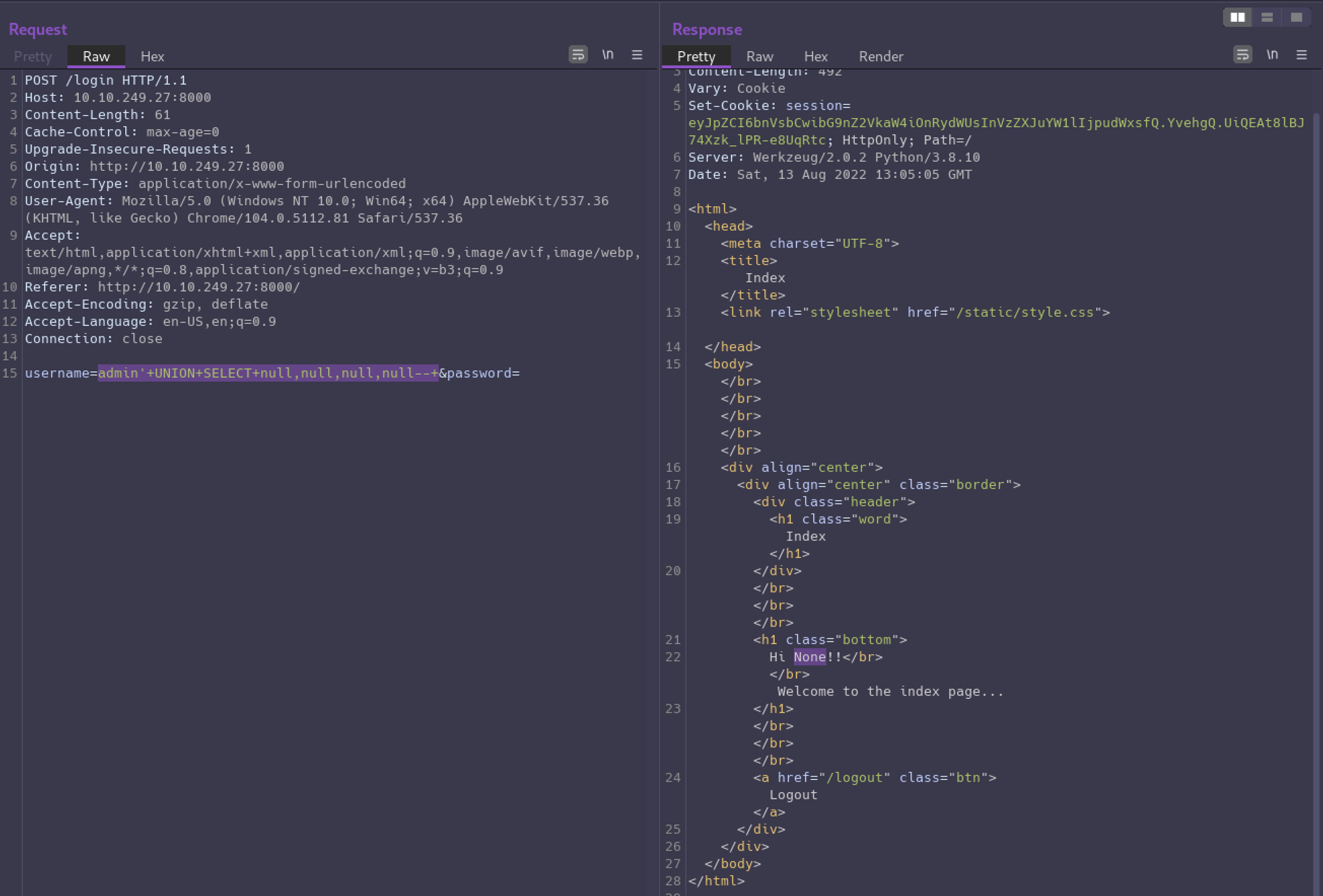Switch to combined tabbed layout icon
The height and width of the screenshot is (896, 1323).
tap(1296, 17)
